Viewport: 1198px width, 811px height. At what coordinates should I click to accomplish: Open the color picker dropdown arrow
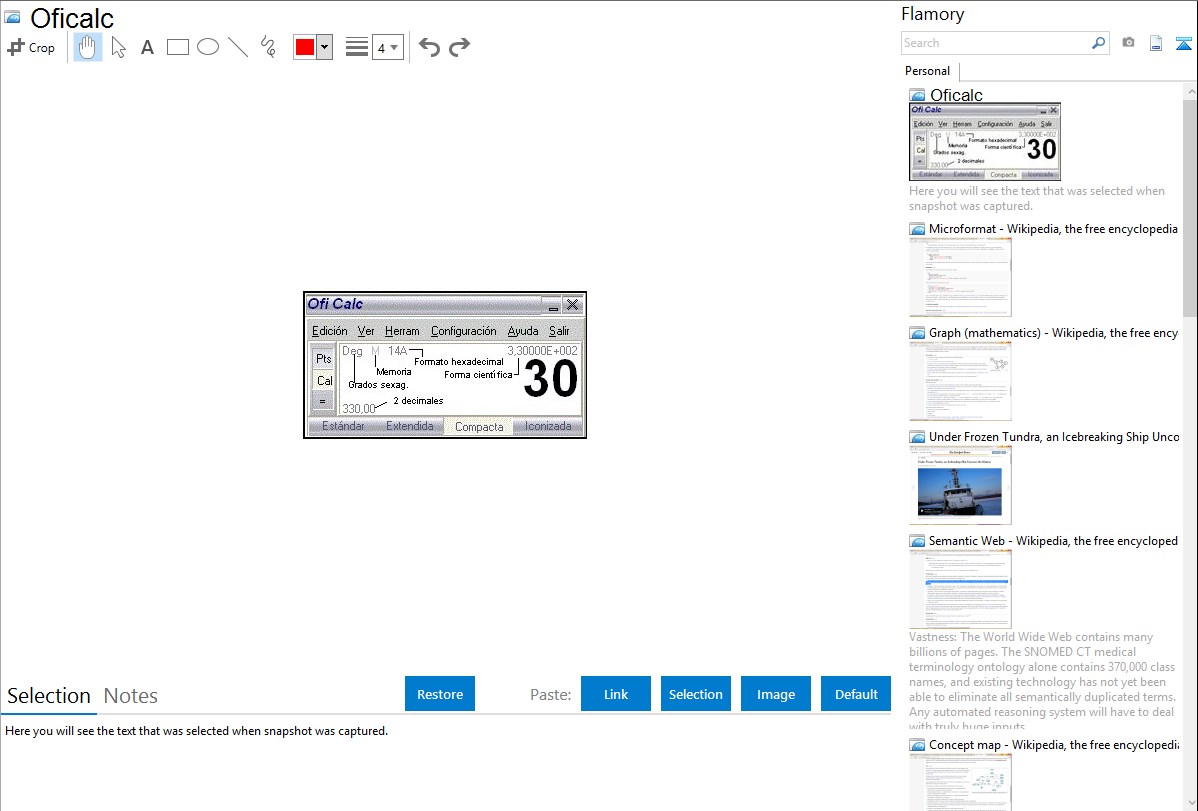click(324, 47)
